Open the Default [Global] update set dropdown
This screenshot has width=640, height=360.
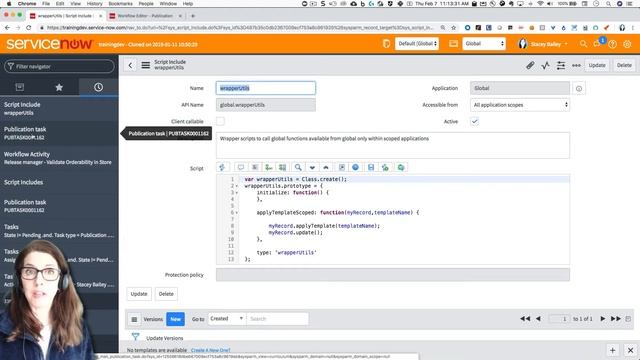click(417, 44)
